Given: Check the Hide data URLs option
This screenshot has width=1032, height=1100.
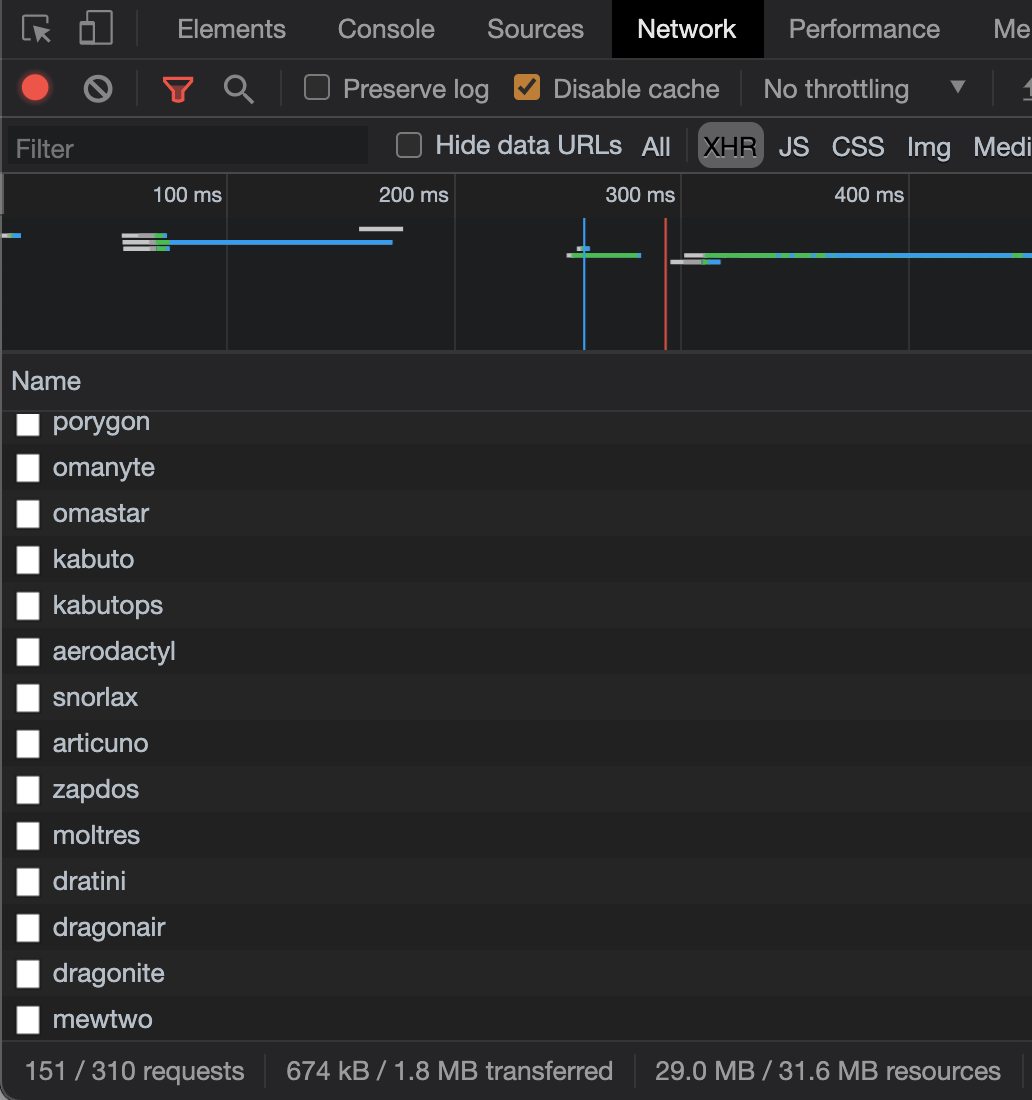Looking at the screenshot, I should [409, 146].
